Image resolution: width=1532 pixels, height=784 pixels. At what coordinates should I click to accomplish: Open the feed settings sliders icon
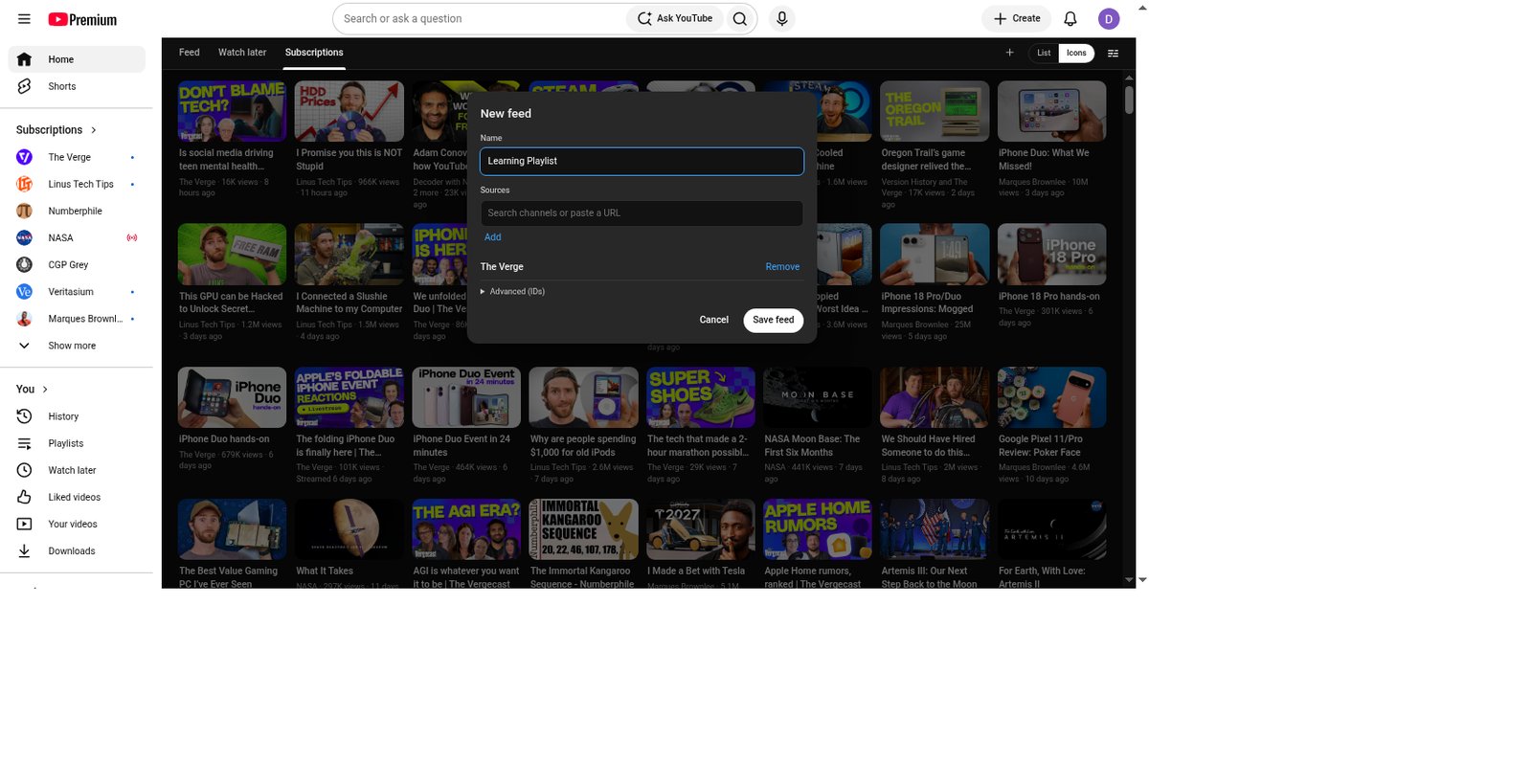[1113, 53]
